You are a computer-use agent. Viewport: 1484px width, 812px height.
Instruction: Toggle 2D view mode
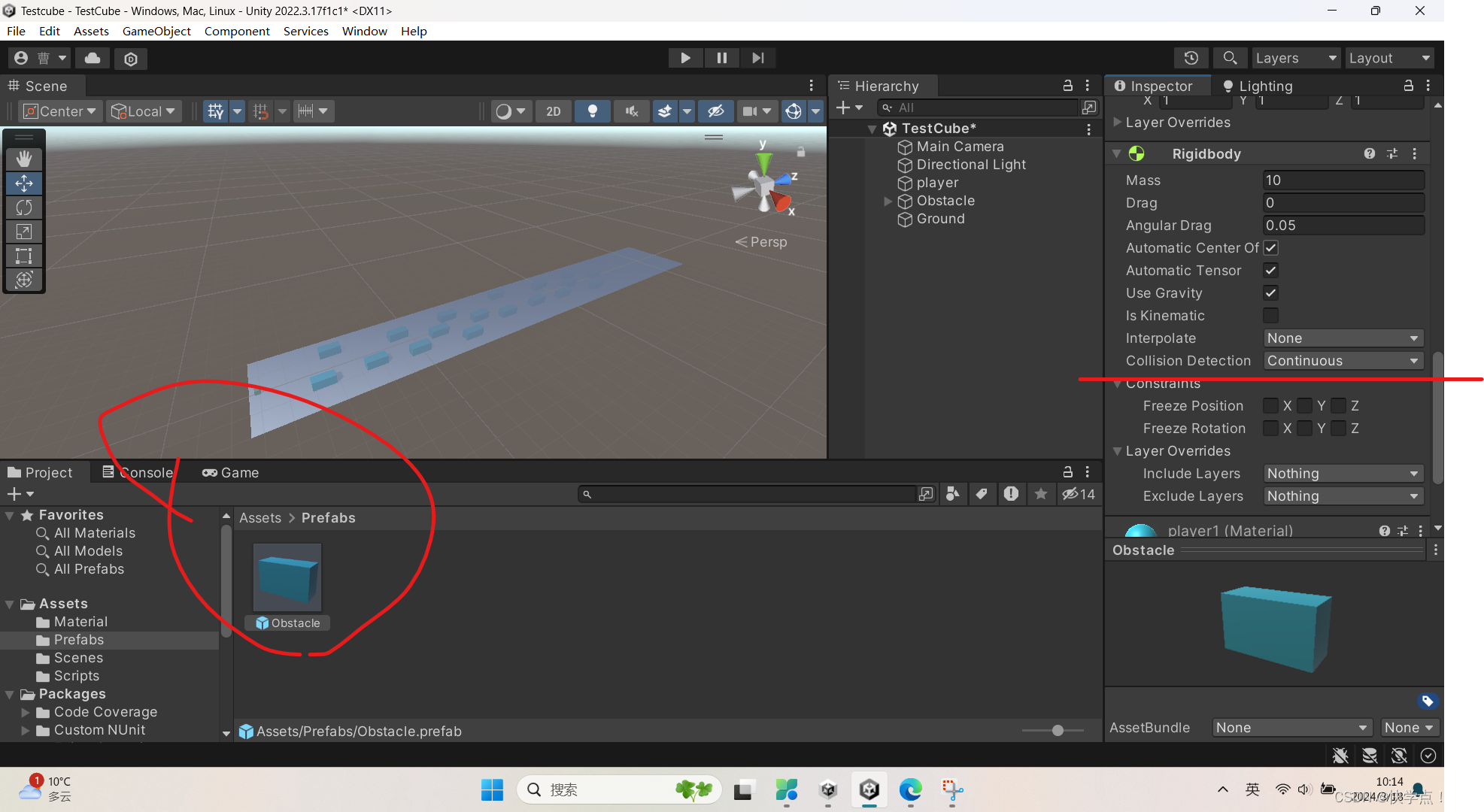click(x=553, y=111)
